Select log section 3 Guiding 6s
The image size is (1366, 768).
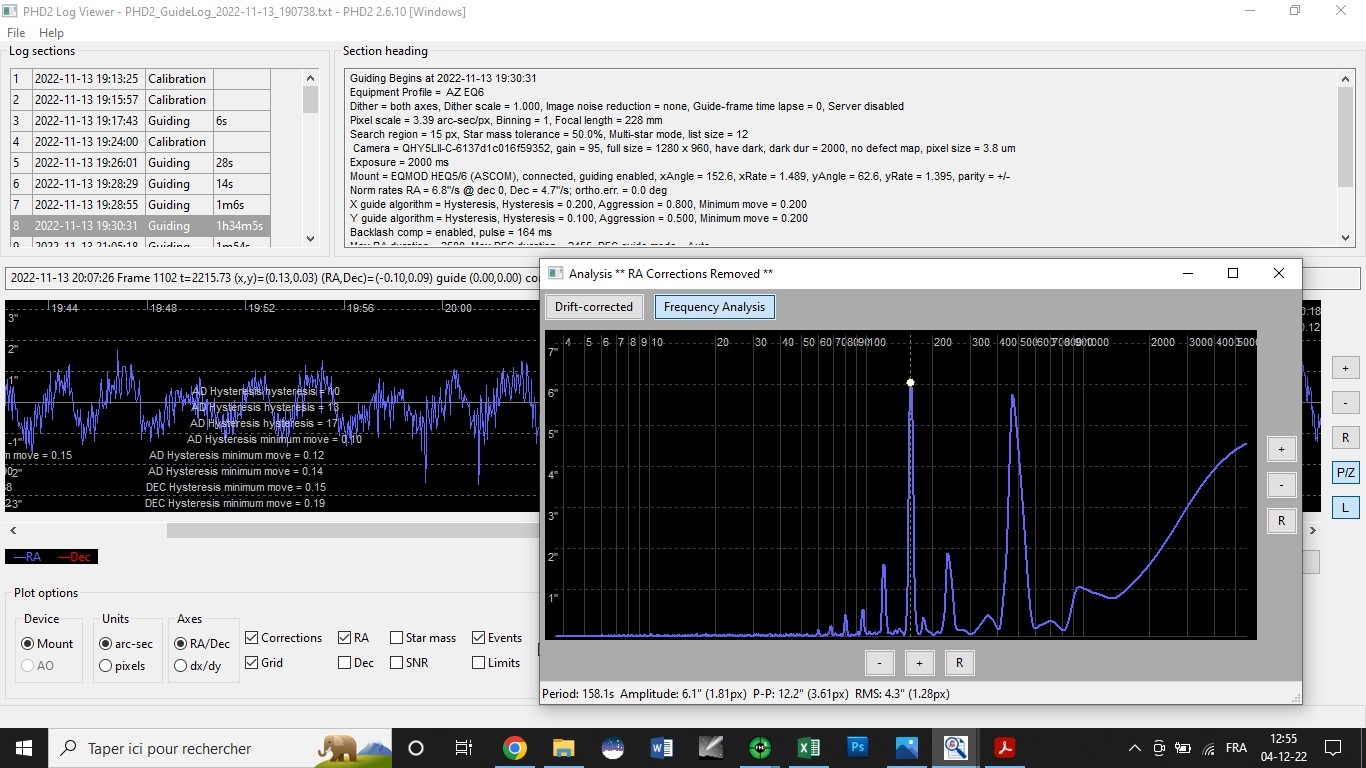[140, 121]
